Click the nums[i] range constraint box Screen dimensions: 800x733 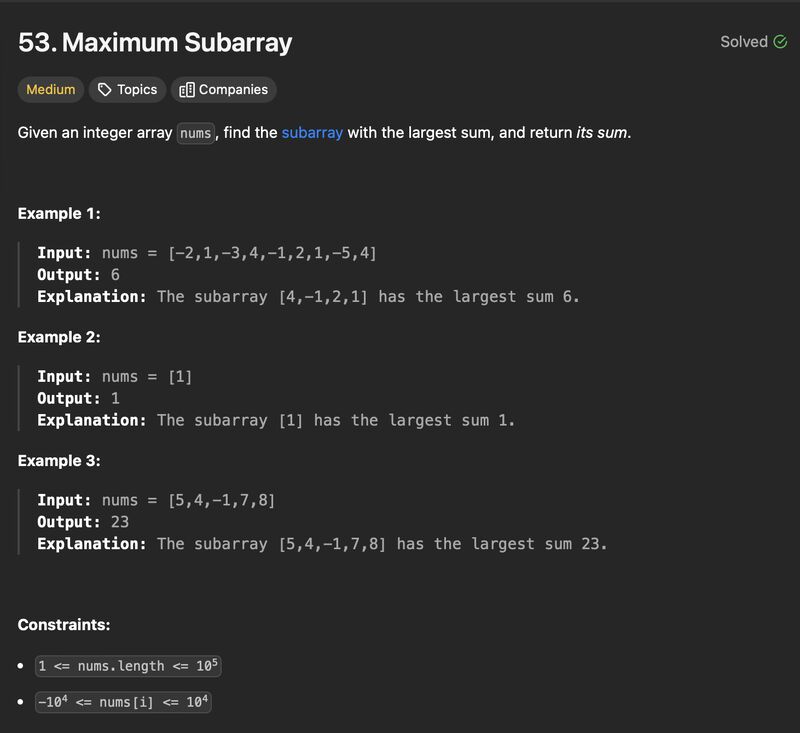(x=123, y=702)
